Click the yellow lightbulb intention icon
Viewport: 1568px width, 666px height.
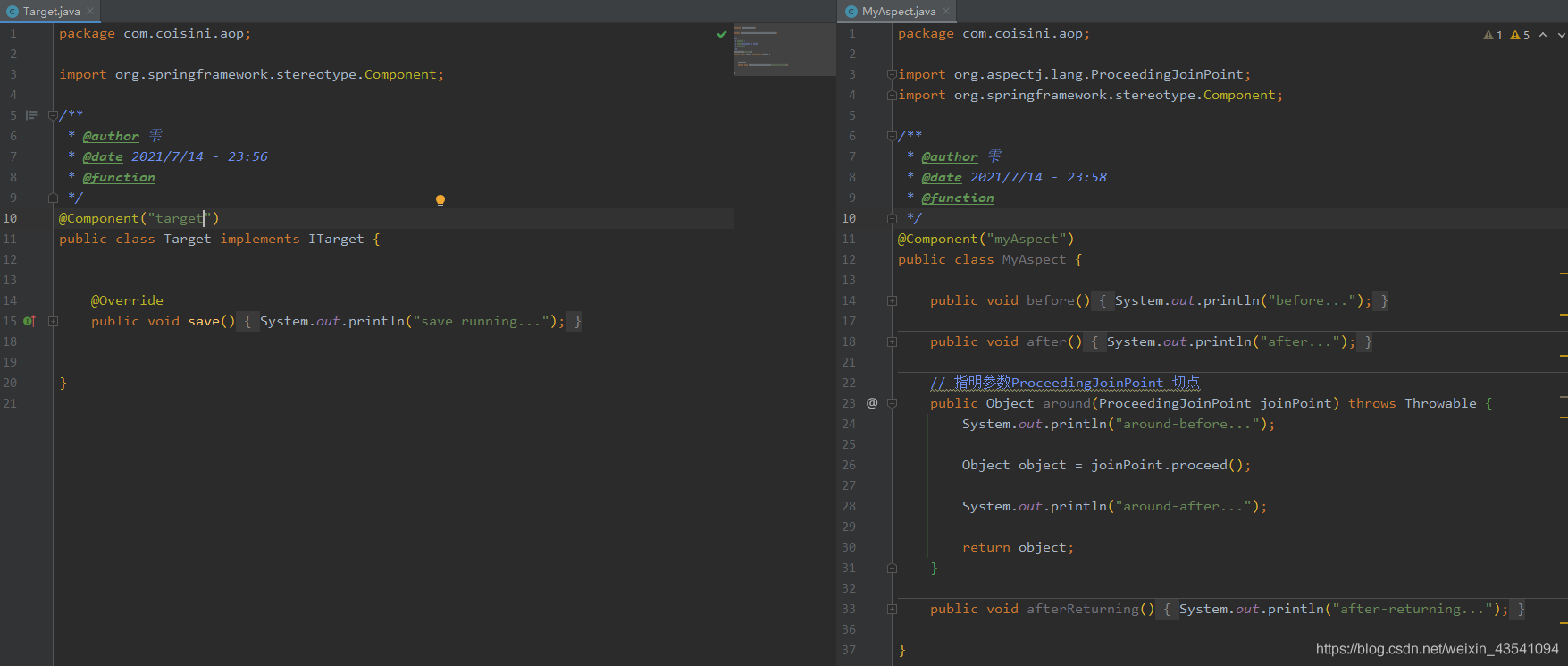click(440, 200)
